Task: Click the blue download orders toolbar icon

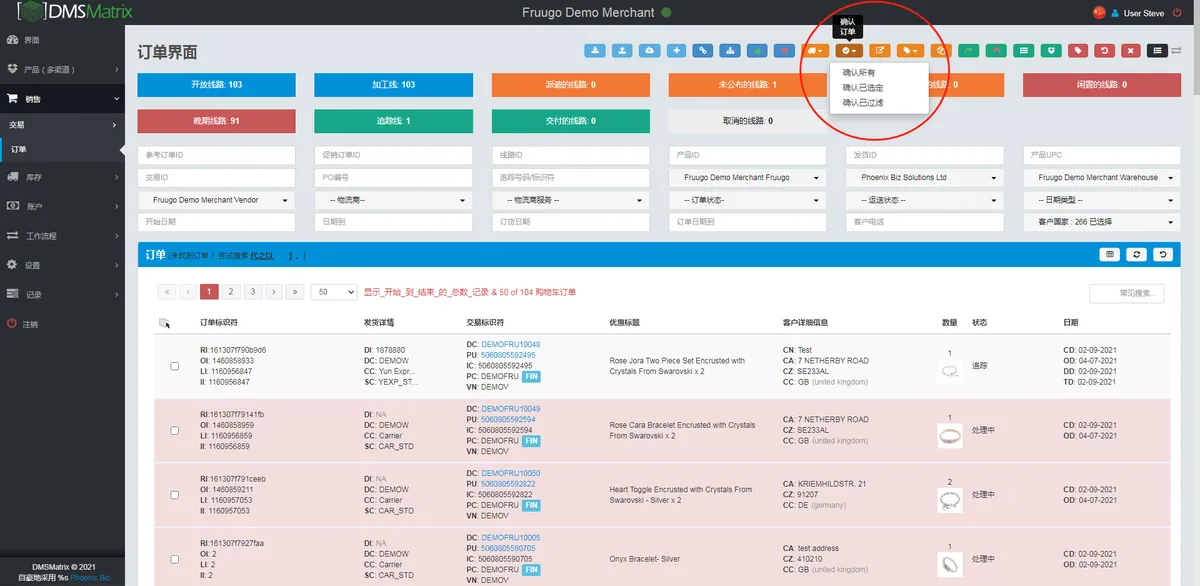Action: click(x=596, y=50)
